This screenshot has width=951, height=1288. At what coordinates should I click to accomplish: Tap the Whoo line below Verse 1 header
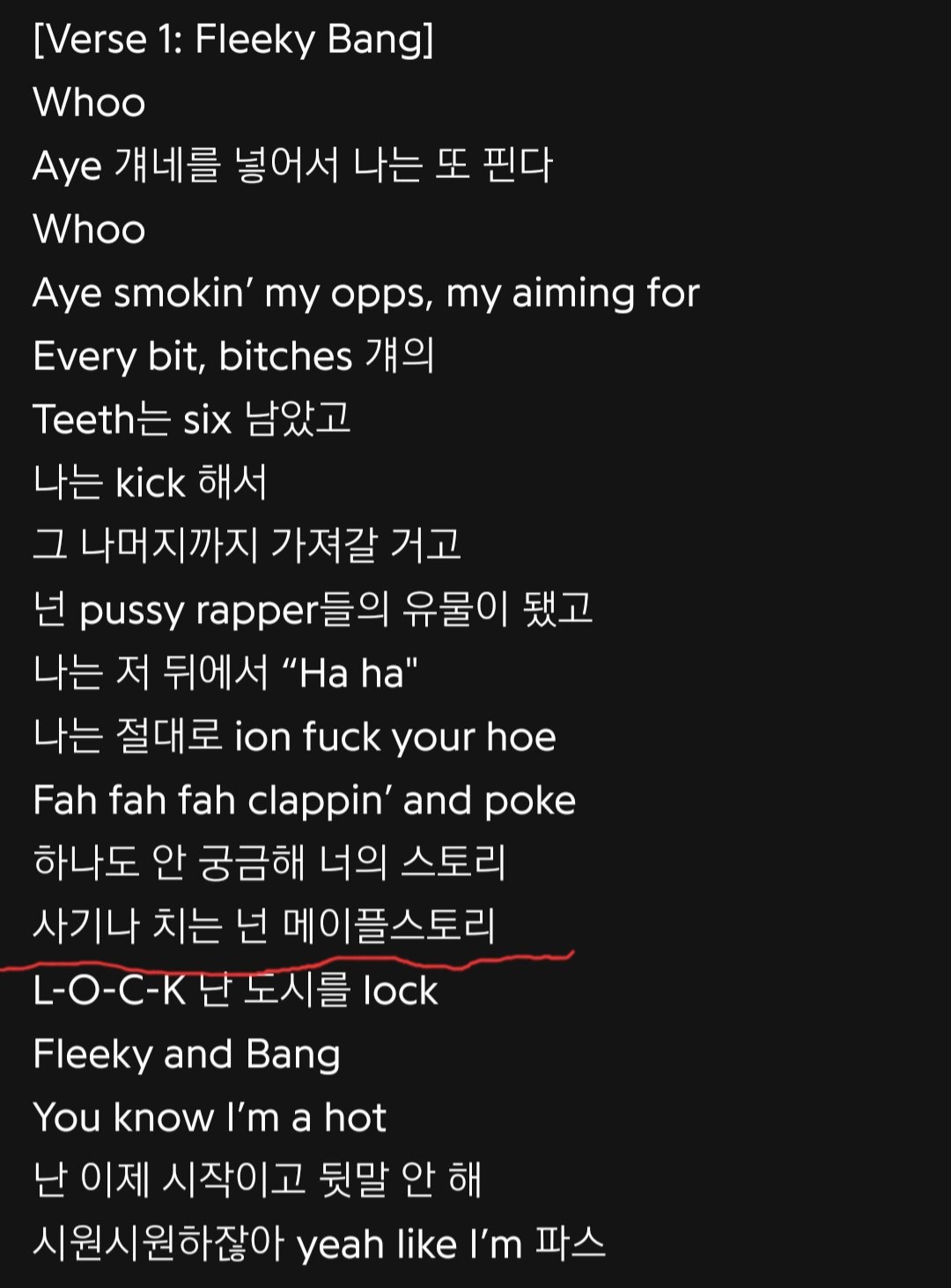(x=89, y=103)
